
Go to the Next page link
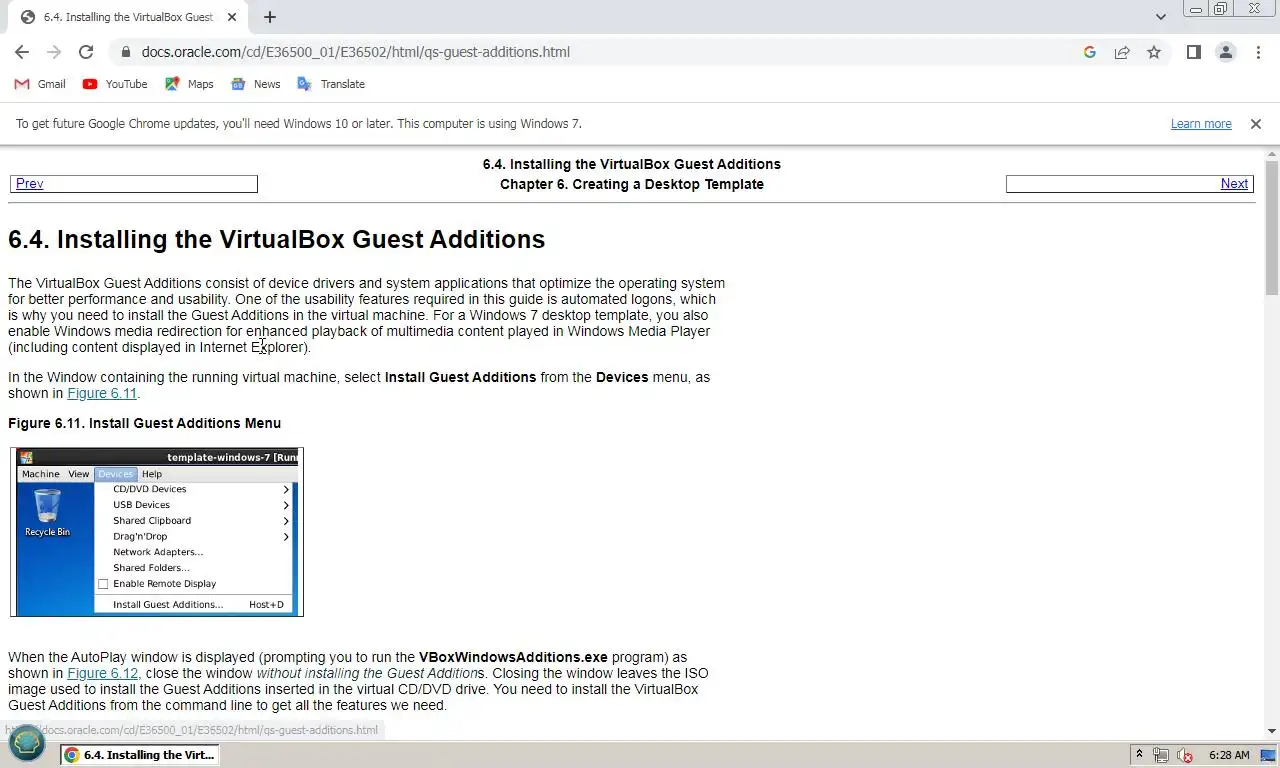click(1234, 184)
